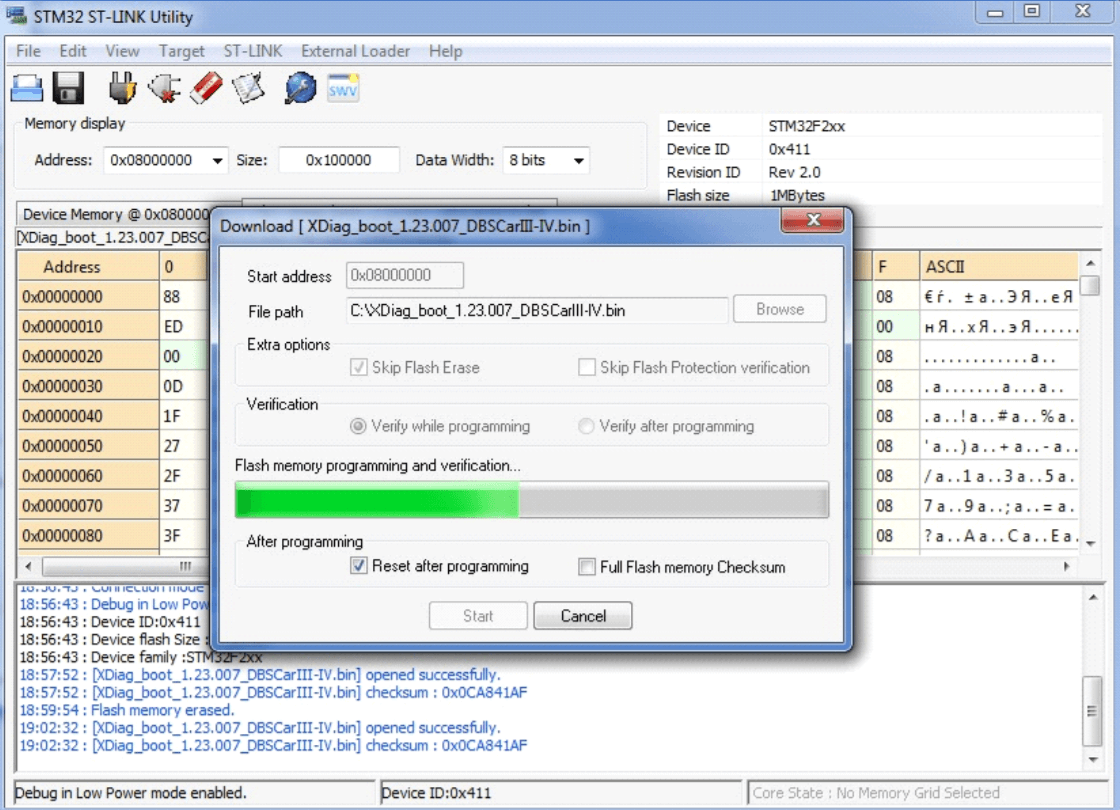This screenshot has width=1120, height=810.
Task: Click the Cancel button
Action: click(x=583, y=616)
